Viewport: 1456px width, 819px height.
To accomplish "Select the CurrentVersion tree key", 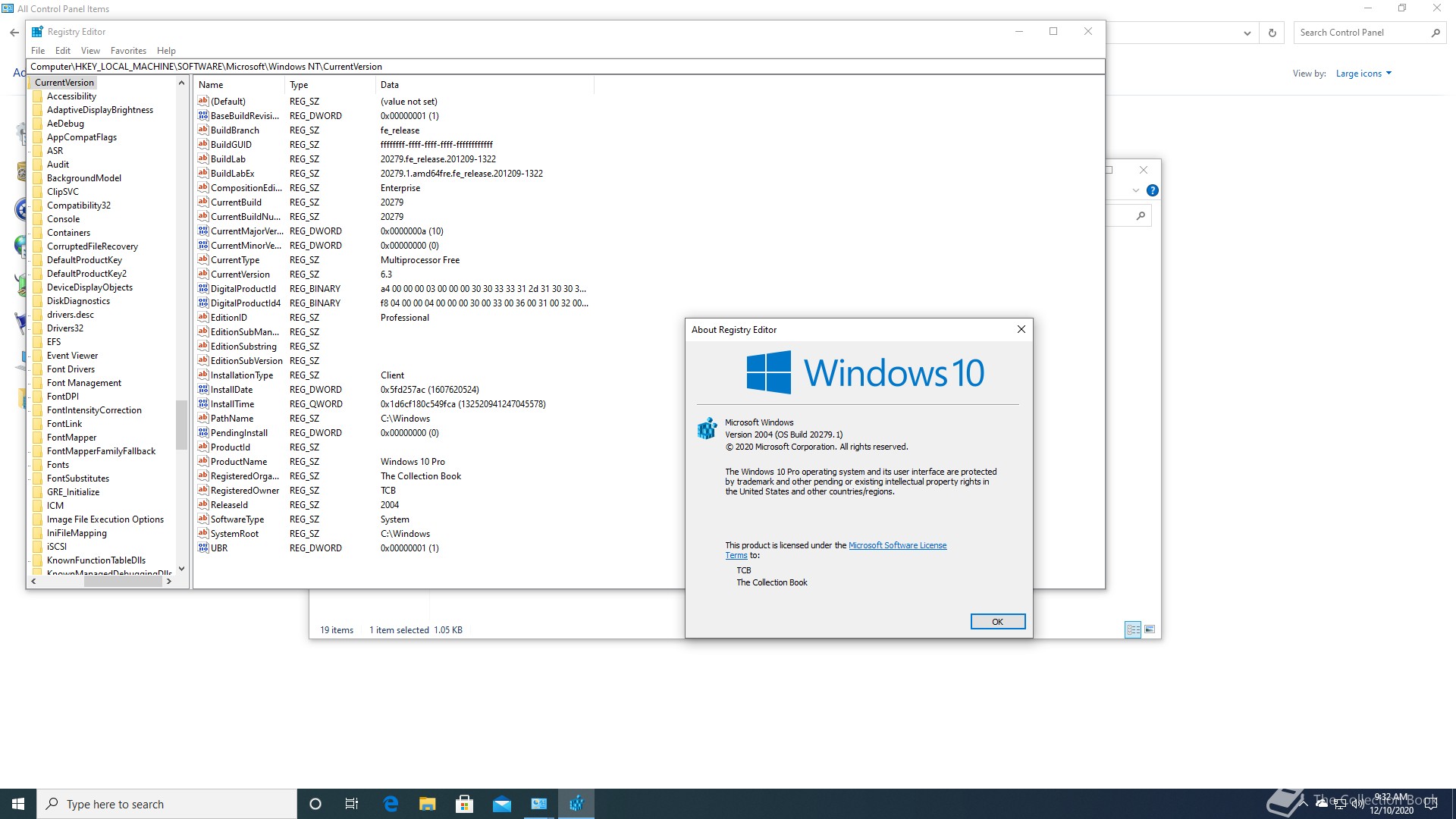I will click(x=64, y=83).
